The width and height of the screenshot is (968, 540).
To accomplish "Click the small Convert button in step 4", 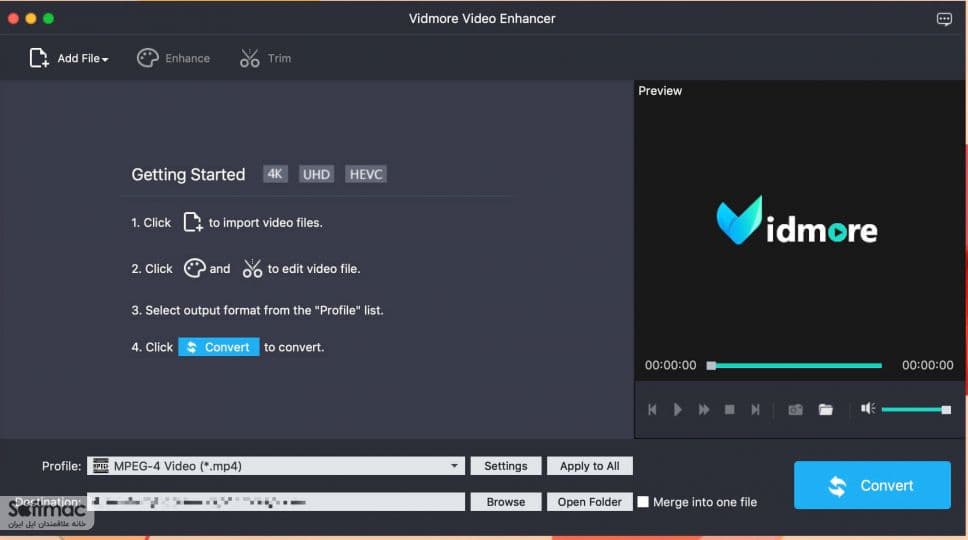I will coord(219,347).
